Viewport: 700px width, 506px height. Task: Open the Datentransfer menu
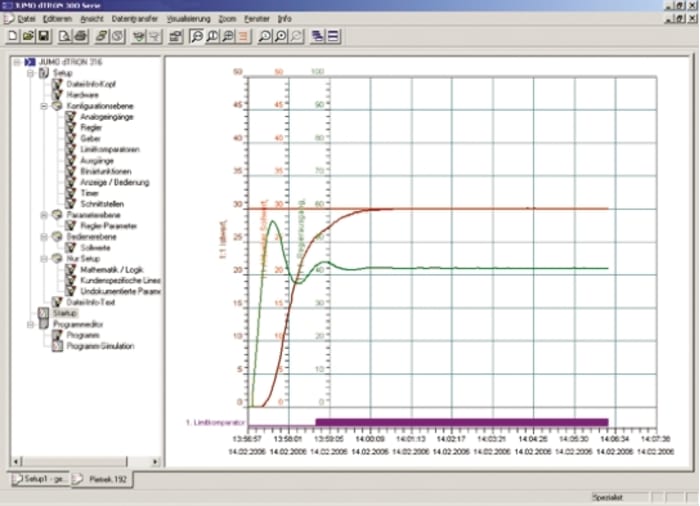[x=135, y=19]
